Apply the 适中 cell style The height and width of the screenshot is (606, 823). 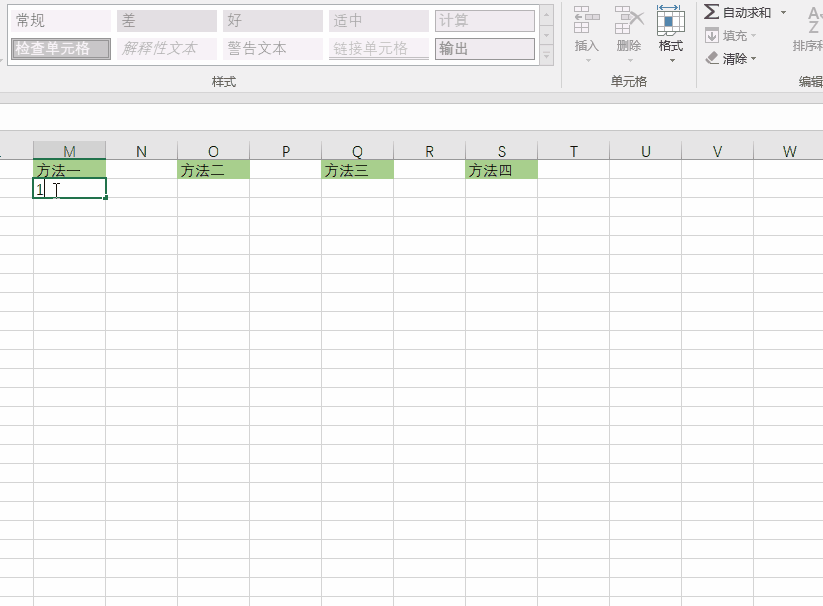[378, 20]
